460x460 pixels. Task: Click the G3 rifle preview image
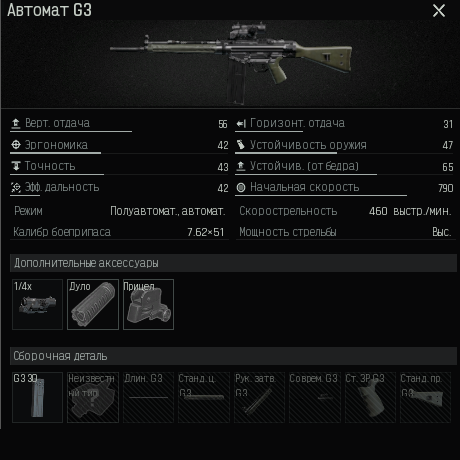(x=231, y=63)
